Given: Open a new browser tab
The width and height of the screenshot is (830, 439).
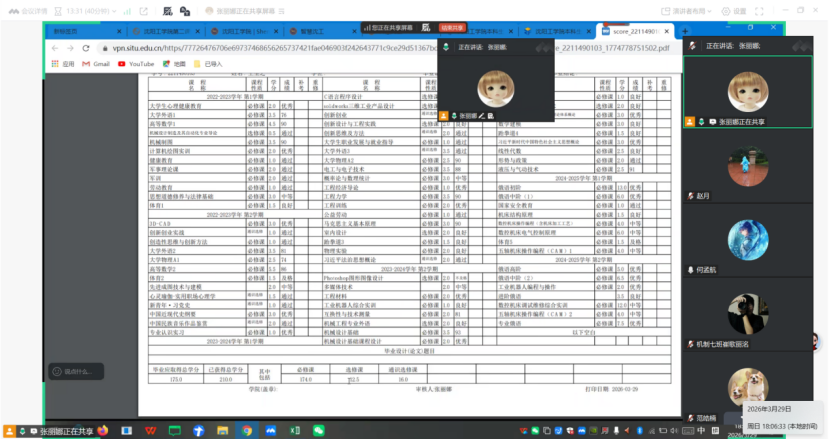Looking at the screenshot, I should 685,32.
